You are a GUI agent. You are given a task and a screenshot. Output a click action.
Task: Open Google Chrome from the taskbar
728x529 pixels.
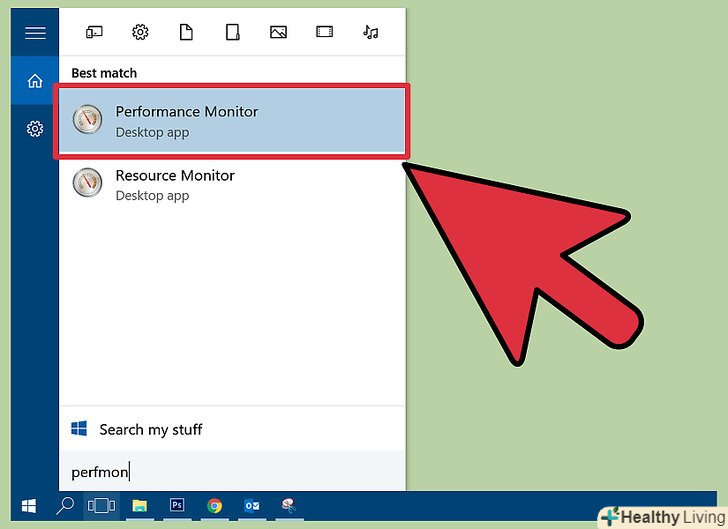214,506
